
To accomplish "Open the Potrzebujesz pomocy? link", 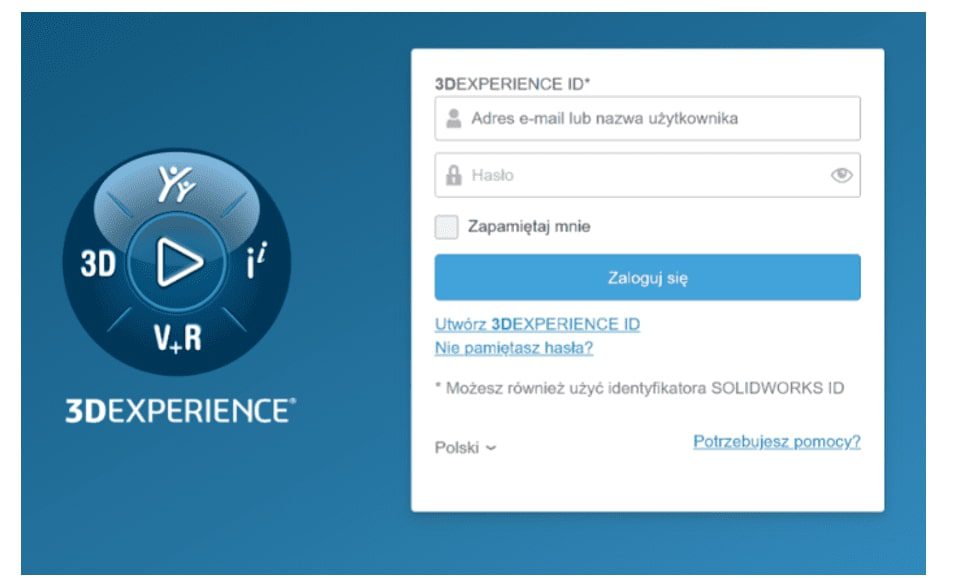I will tap(777, 442).
